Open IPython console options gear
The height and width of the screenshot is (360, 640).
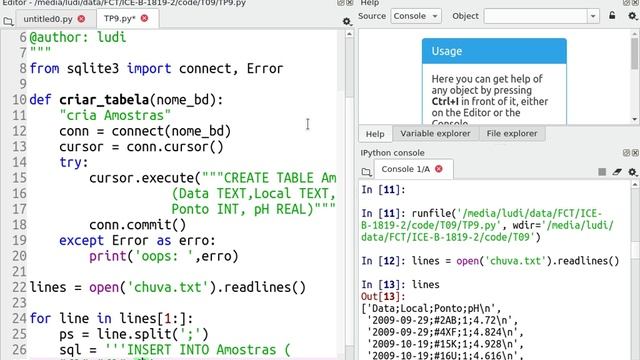click(632, 172)
